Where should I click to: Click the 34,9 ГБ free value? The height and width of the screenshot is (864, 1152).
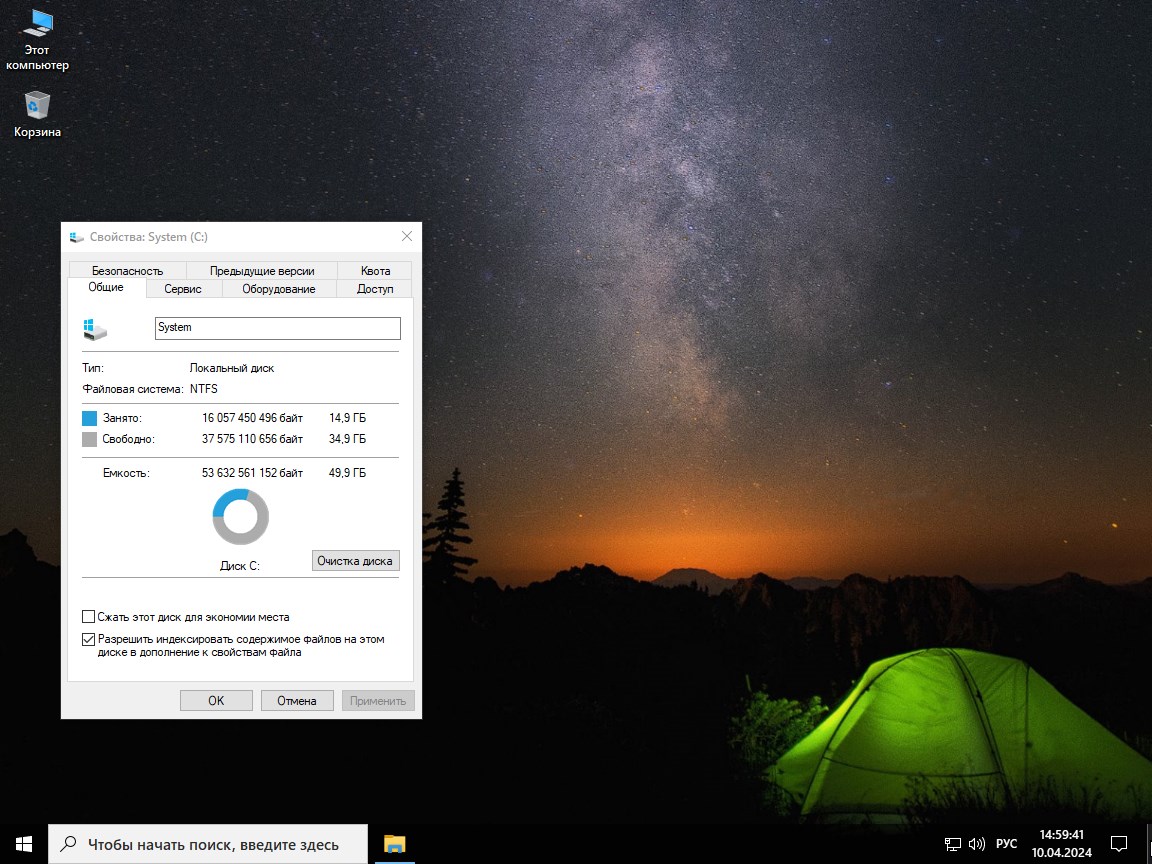tap(348, 439)
